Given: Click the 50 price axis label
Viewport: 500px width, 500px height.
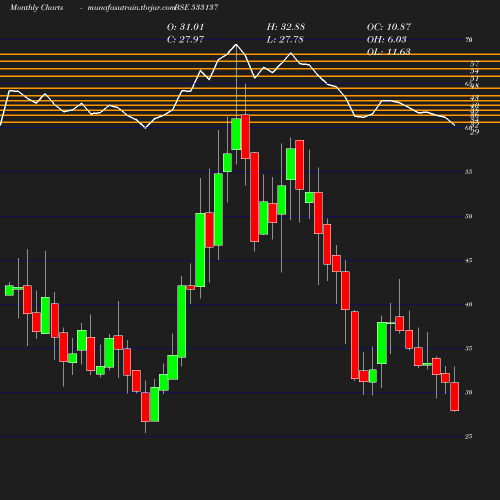Looking at the screenshot, I should coord(469,216).
